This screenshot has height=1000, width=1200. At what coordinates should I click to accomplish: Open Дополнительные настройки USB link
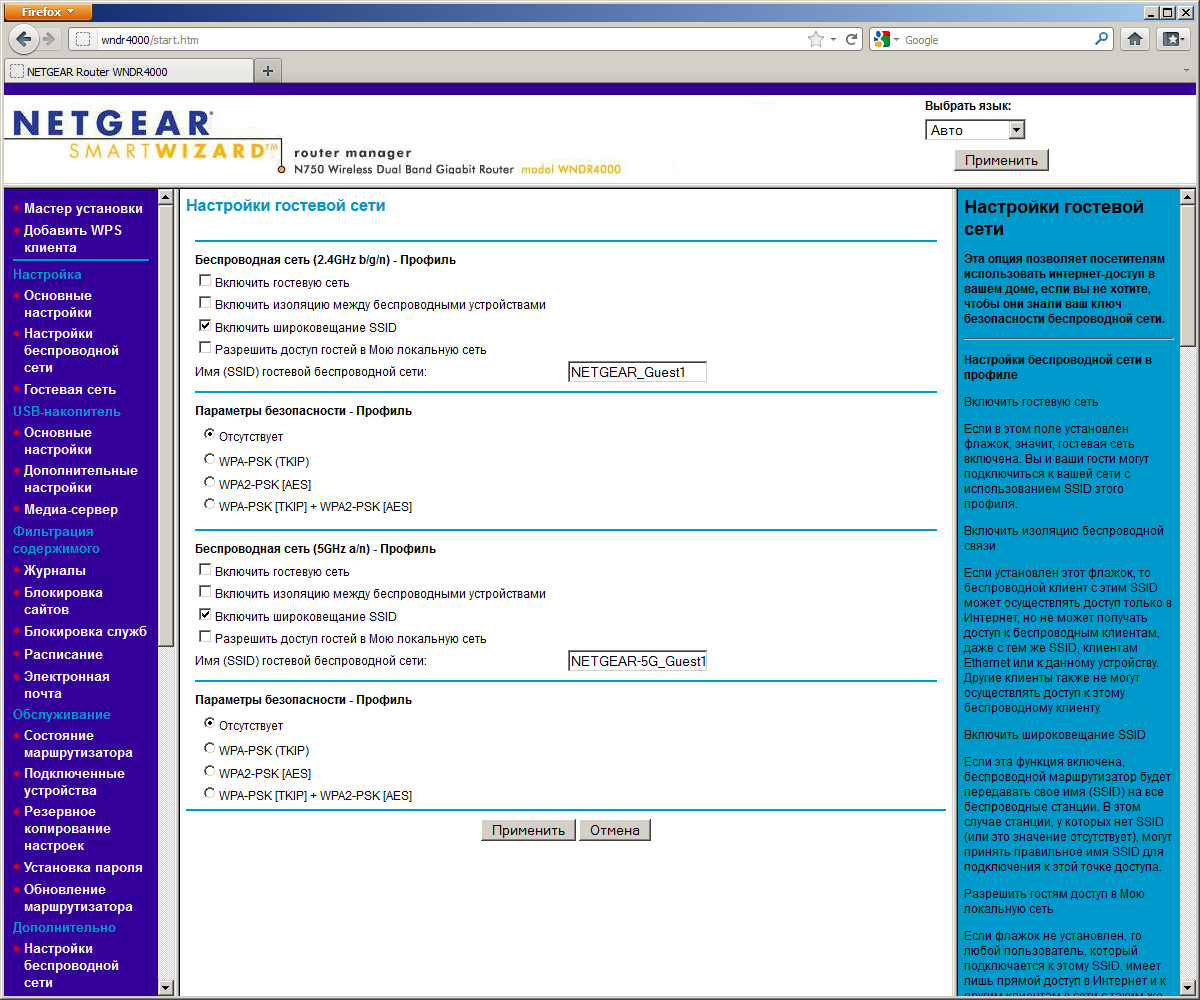pyautogui.click(x=81, y=479)
